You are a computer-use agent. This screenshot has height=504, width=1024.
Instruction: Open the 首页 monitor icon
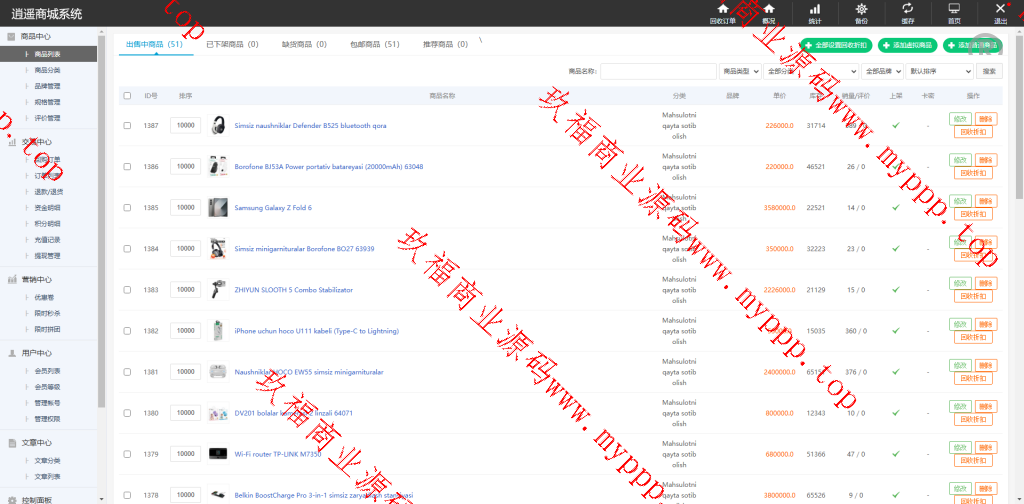tap(954, 12)
